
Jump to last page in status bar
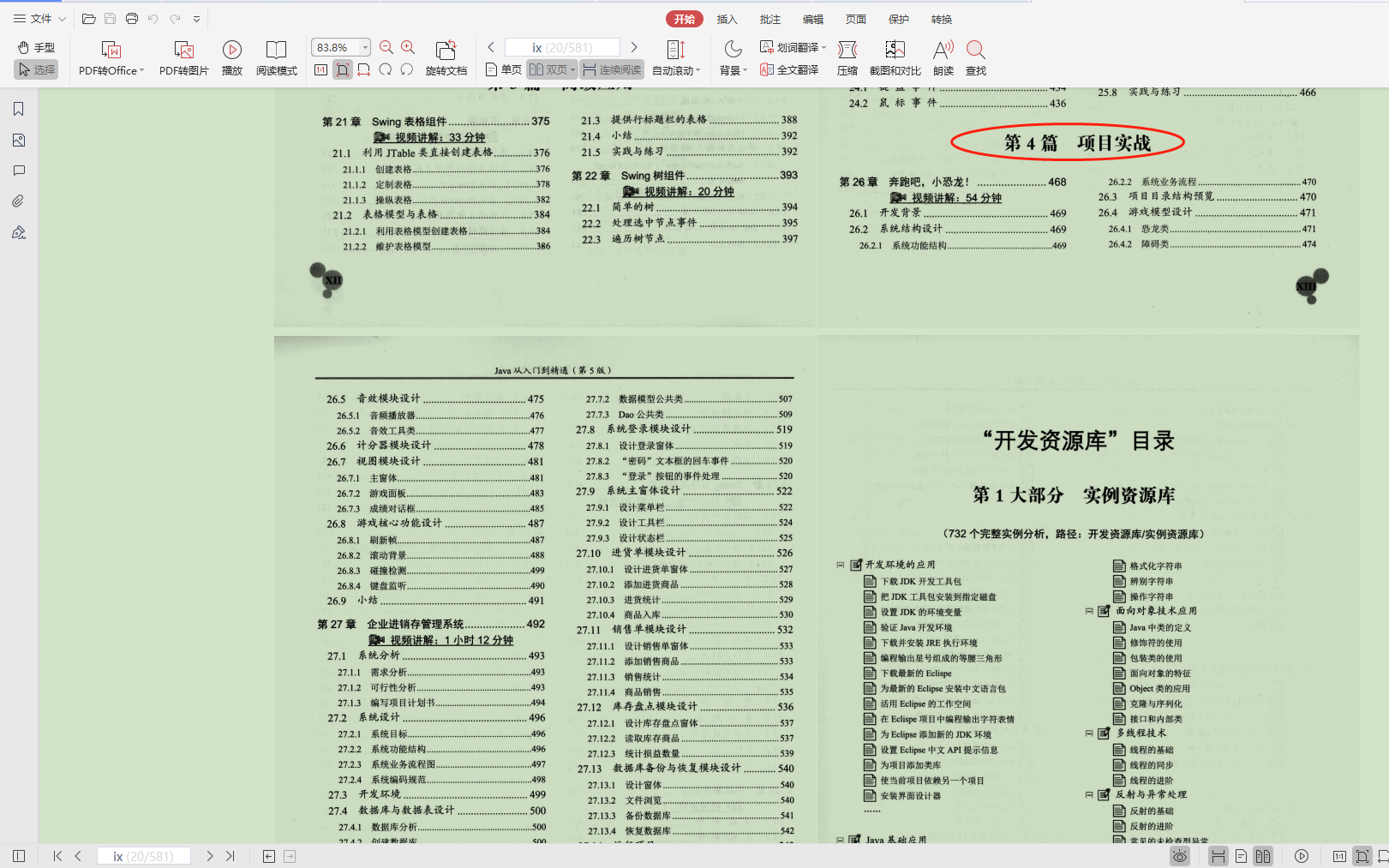[x=230, y=856]
